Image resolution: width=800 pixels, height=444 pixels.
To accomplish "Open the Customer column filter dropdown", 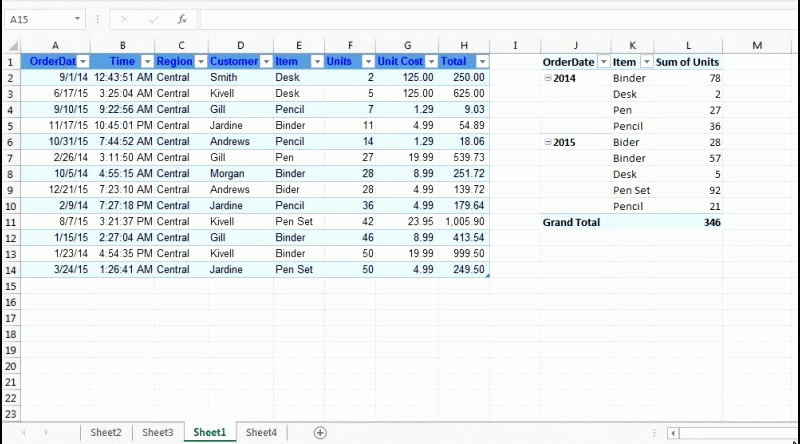I will (266, 62).
